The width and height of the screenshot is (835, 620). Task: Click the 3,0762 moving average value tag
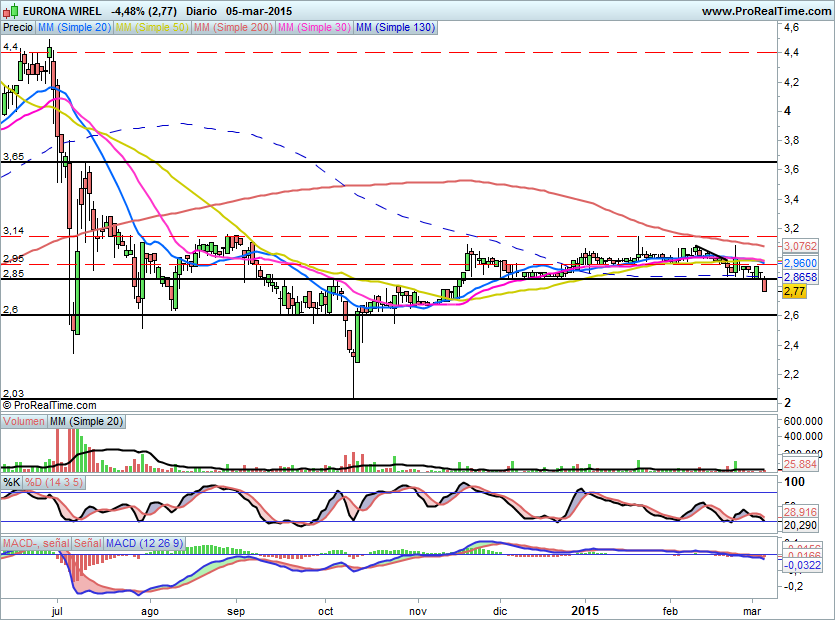[x=800, y=246]
